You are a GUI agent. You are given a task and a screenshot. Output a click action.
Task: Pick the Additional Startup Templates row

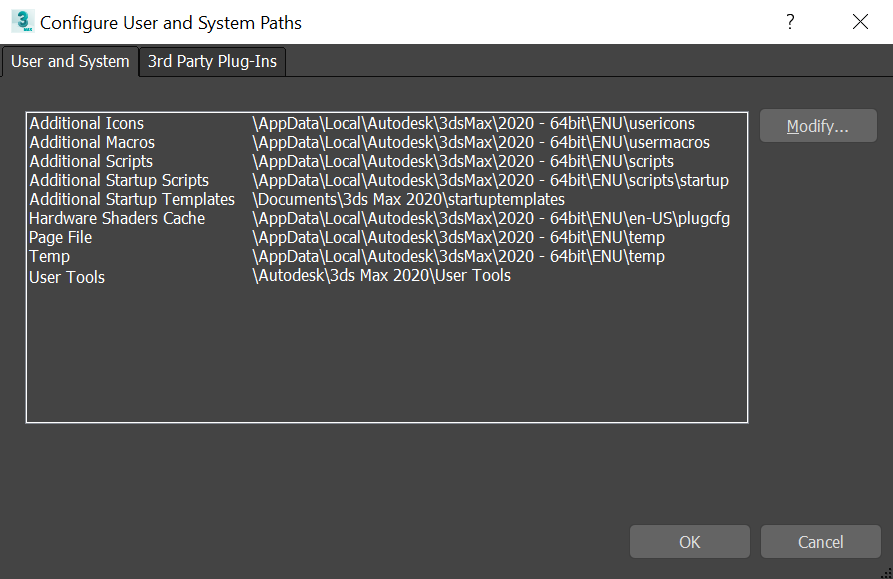pos(132,200)
